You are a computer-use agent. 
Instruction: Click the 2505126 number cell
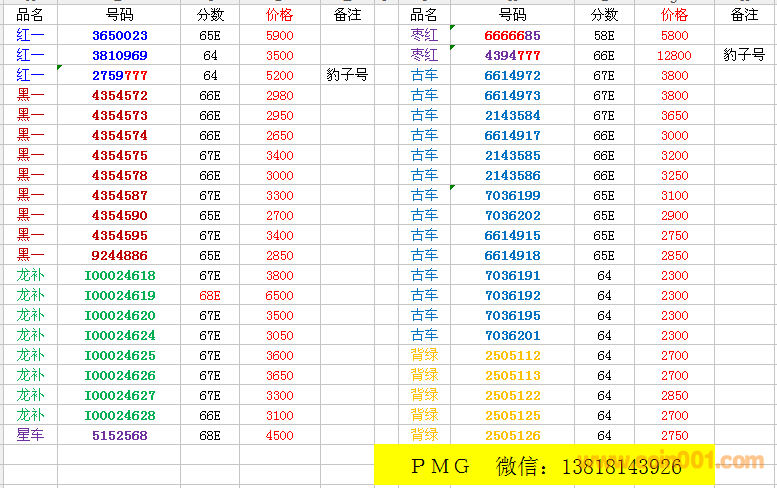pyautogui.click(x=512, y=435)
